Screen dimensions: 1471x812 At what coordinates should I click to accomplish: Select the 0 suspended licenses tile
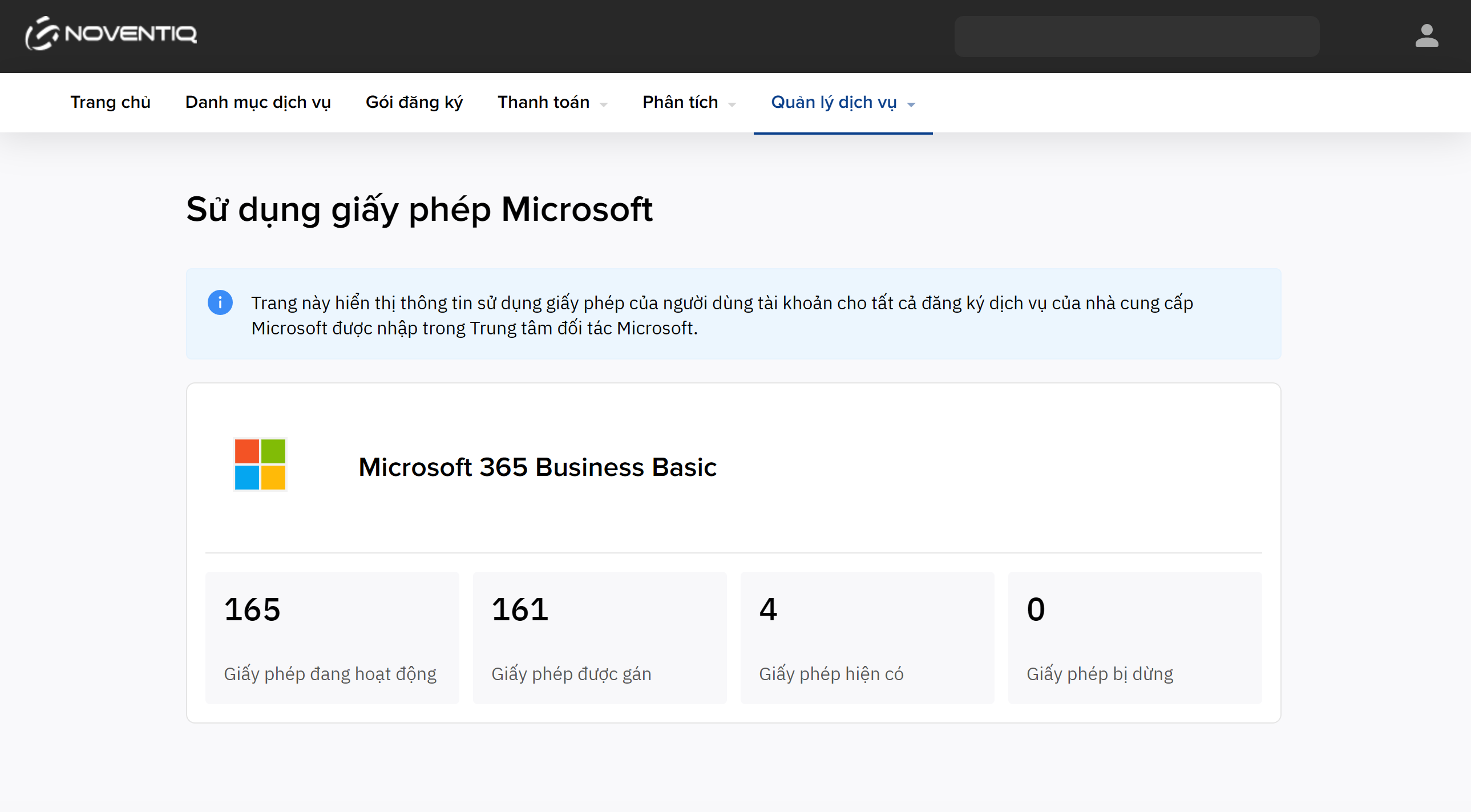click(x=1134, y=637)
